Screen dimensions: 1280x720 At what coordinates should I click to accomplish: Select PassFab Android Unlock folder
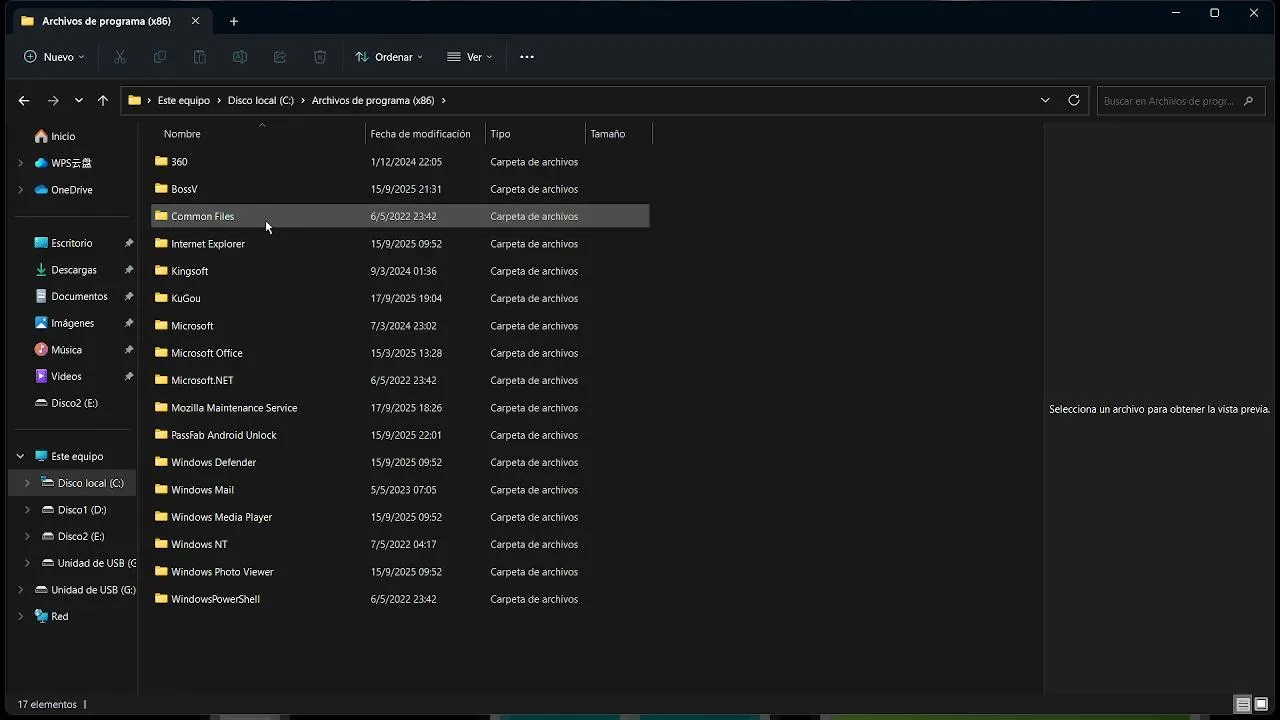(x=400, y=435)
